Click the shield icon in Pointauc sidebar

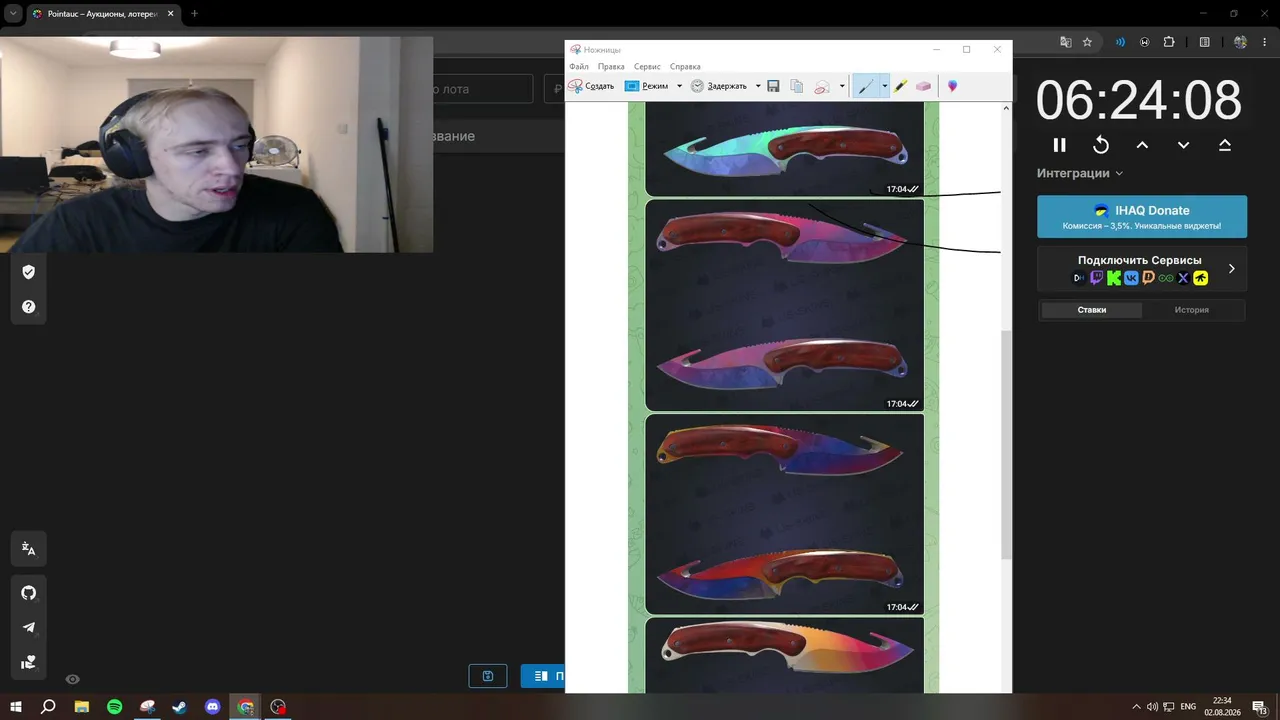pos(28,272)
